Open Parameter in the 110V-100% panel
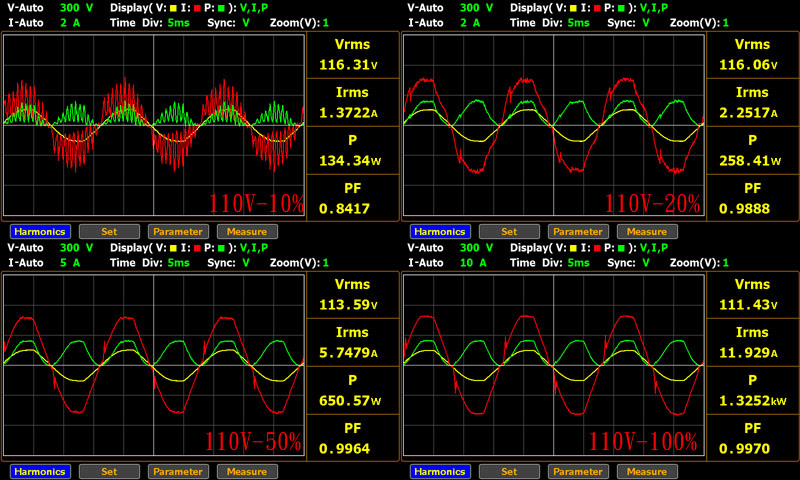This screenshot has width=800, height=480. pyautogui.click(x=578, y=471)
